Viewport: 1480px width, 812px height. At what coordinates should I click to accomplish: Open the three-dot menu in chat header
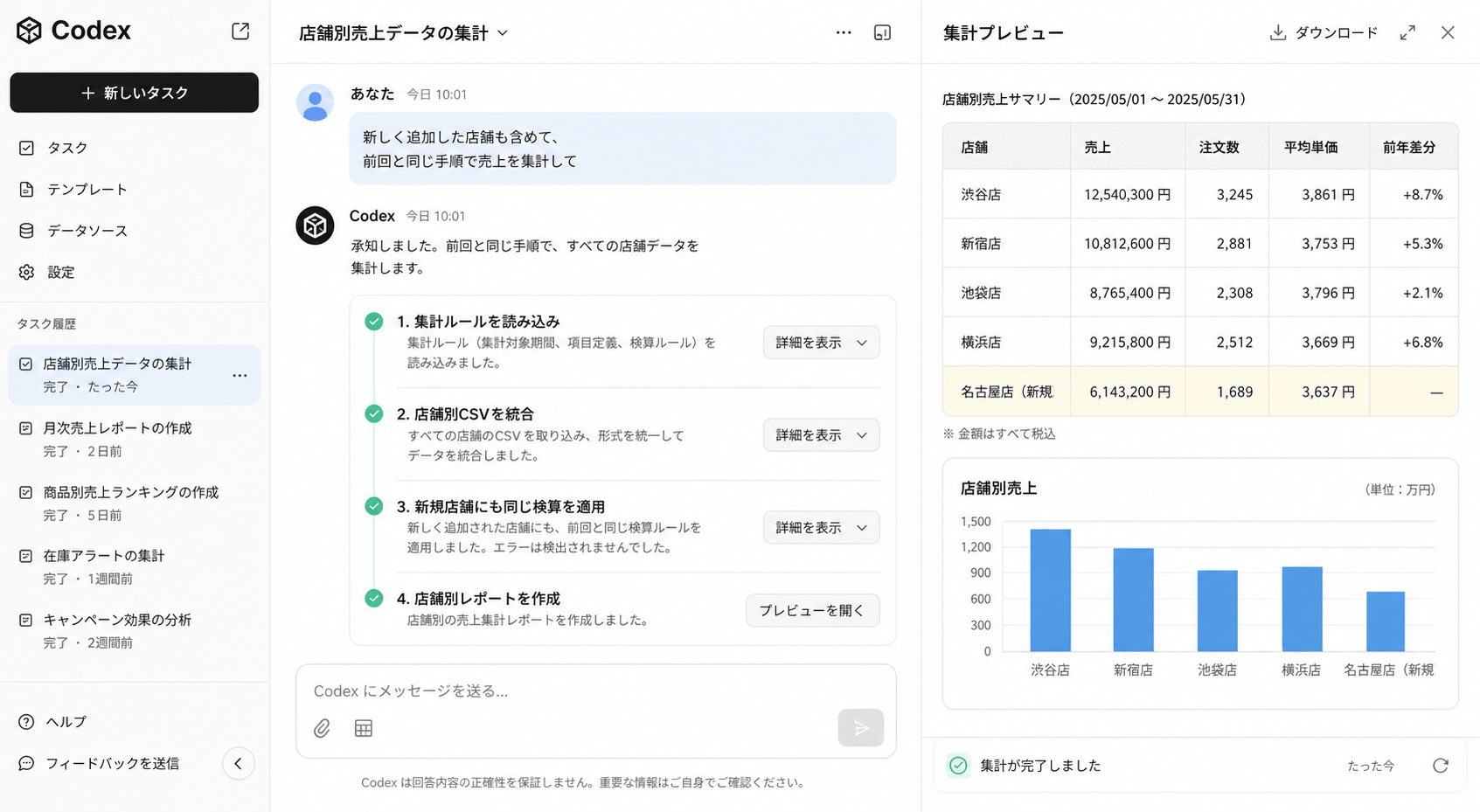pyautogui.click(x=844, y=32)
